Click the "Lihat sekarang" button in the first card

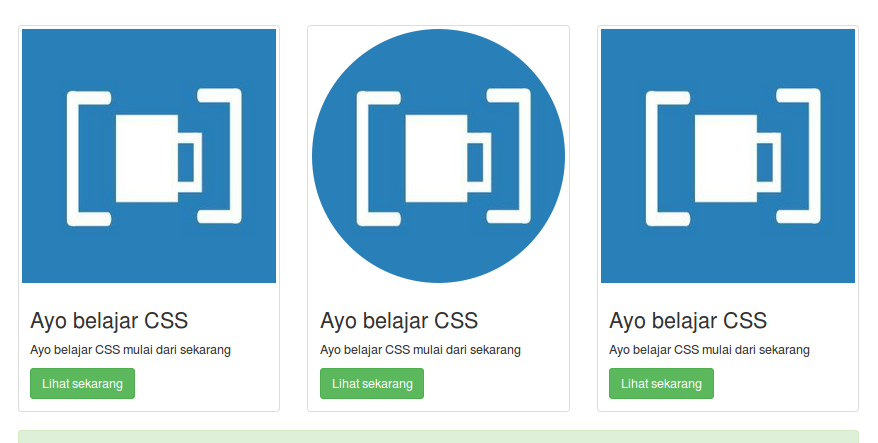82,384
